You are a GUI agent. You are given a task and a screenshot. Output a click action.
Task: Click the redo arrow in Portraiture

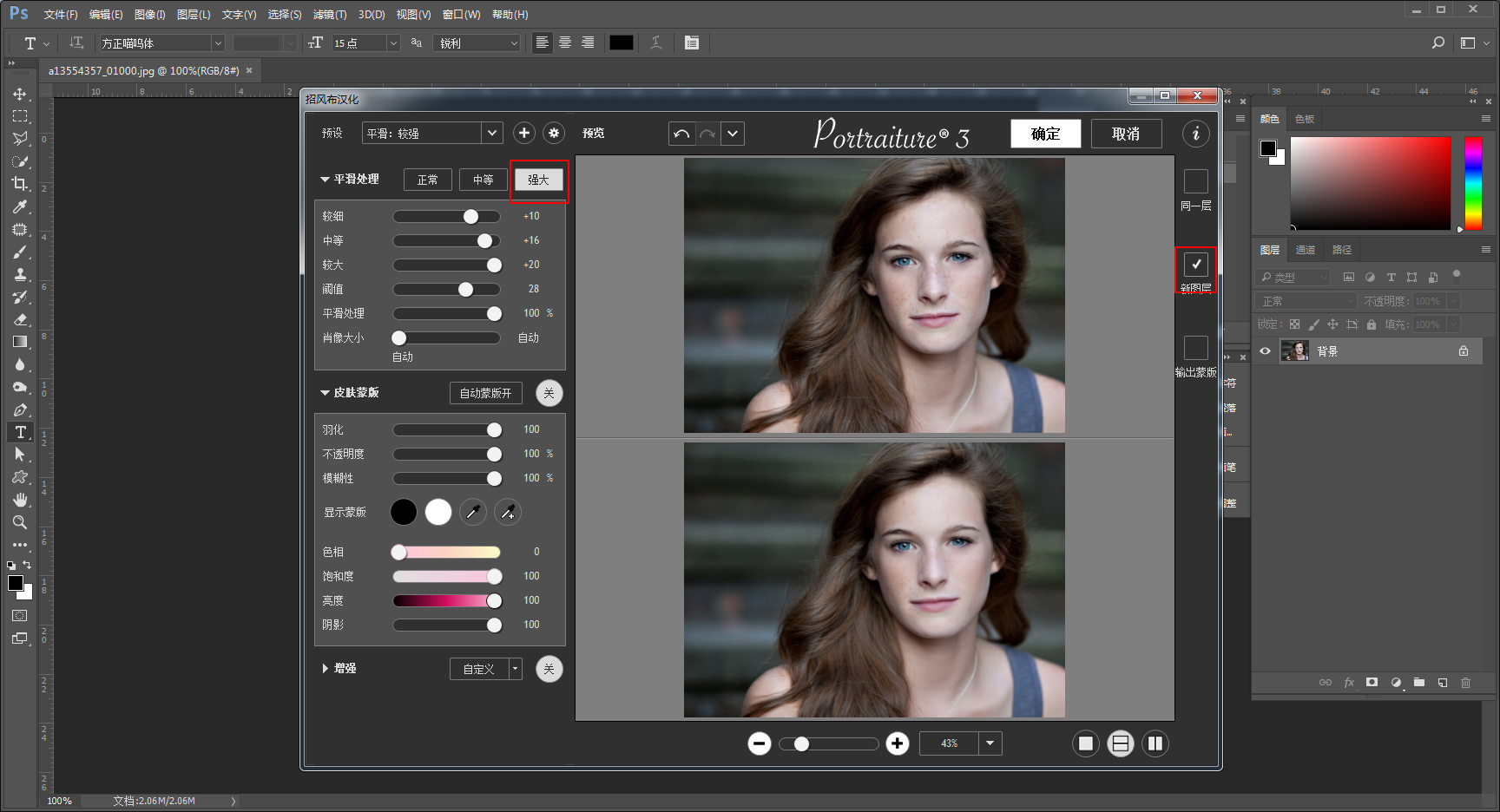(707, 134)
